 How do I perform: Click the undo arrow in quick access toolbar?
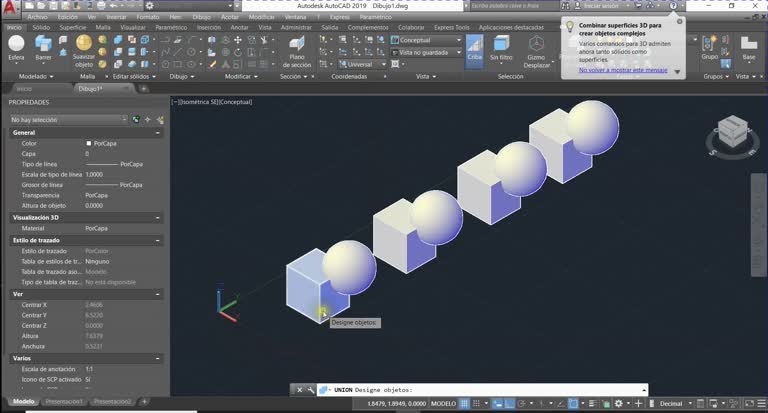[113, 6]
